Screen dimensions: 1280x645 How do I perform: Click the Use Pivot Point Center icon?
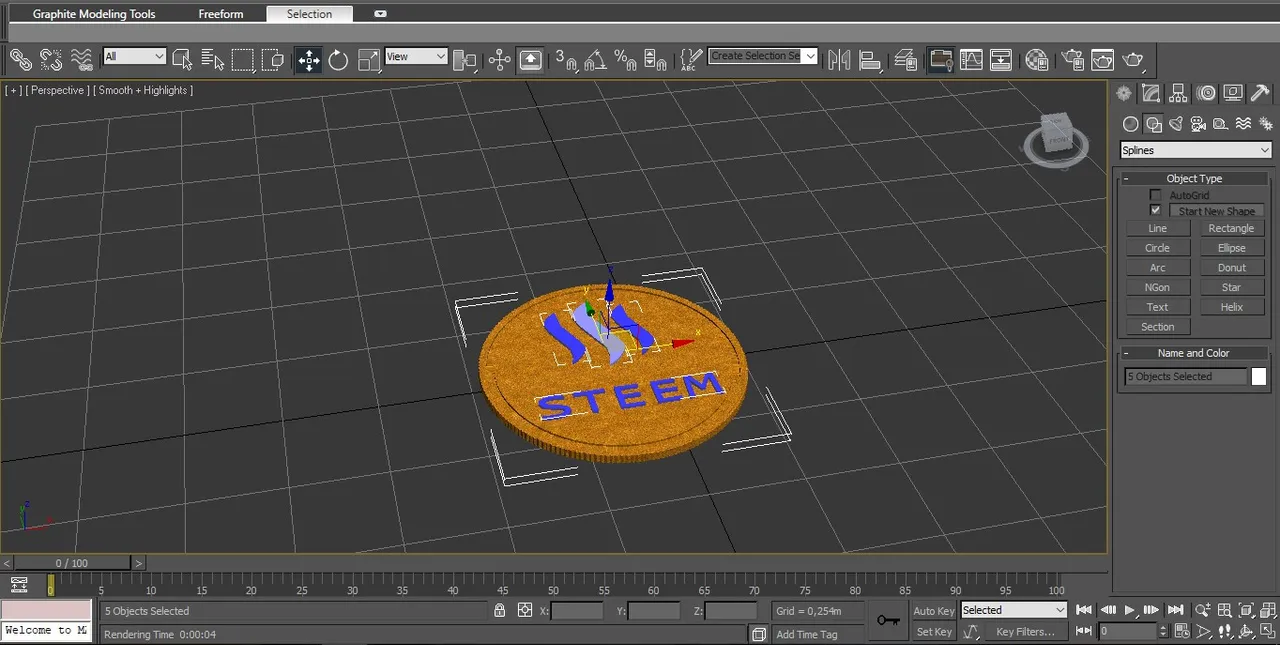coord(465,60)
